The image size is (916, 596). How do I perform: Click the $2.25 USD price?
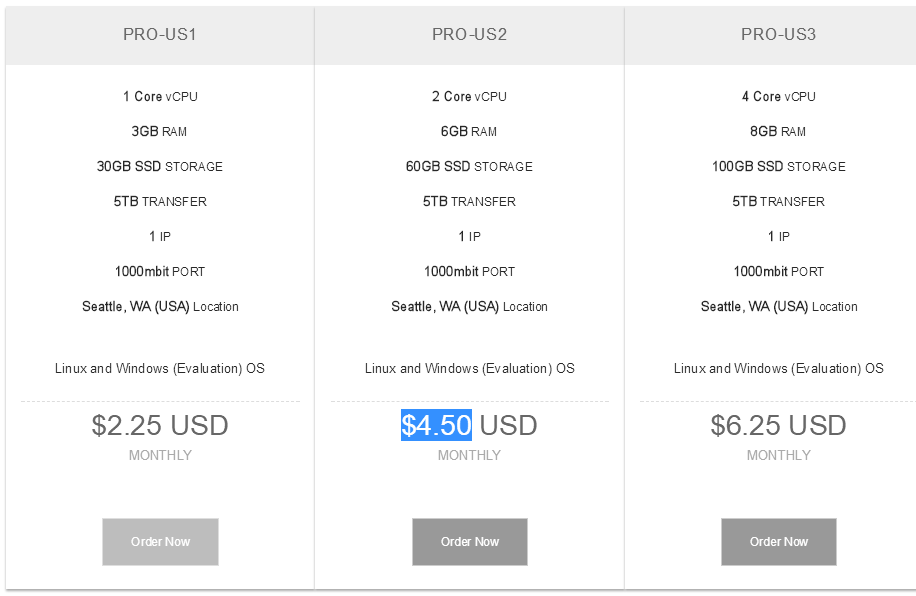(160, 425)
